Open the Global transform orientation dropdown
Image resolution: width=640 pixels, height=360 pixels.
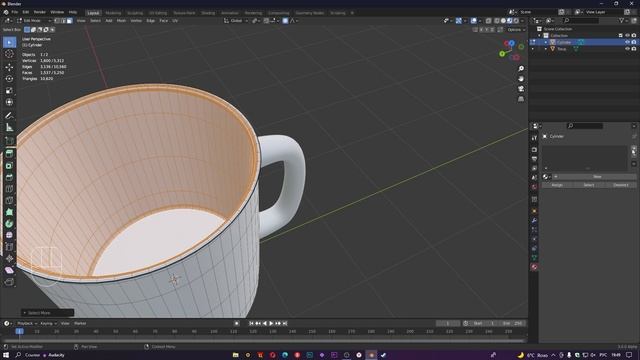coord(236,20)
